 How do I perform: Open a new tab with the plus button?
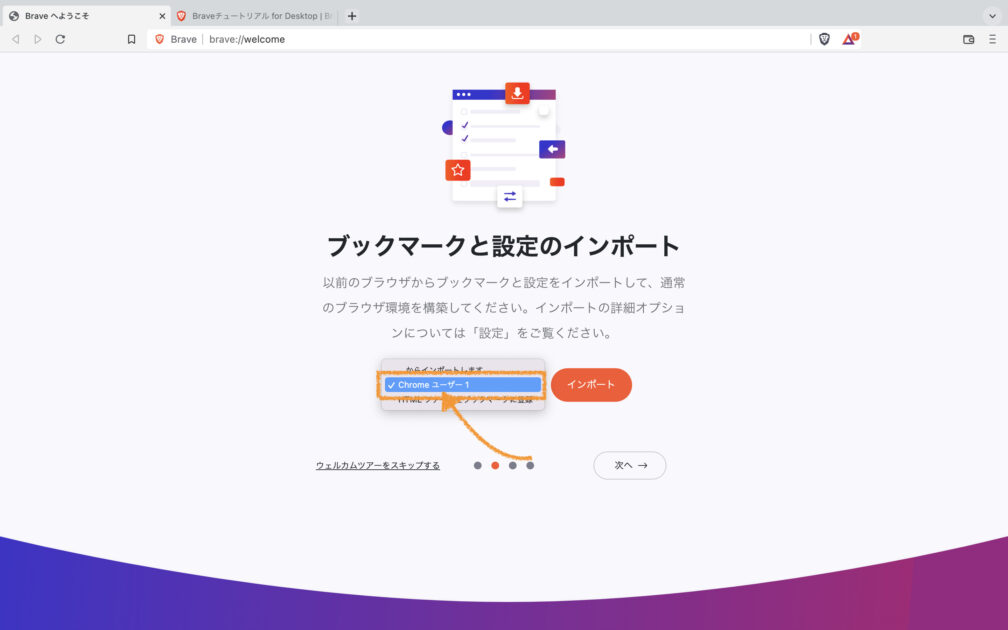(352, 16)
